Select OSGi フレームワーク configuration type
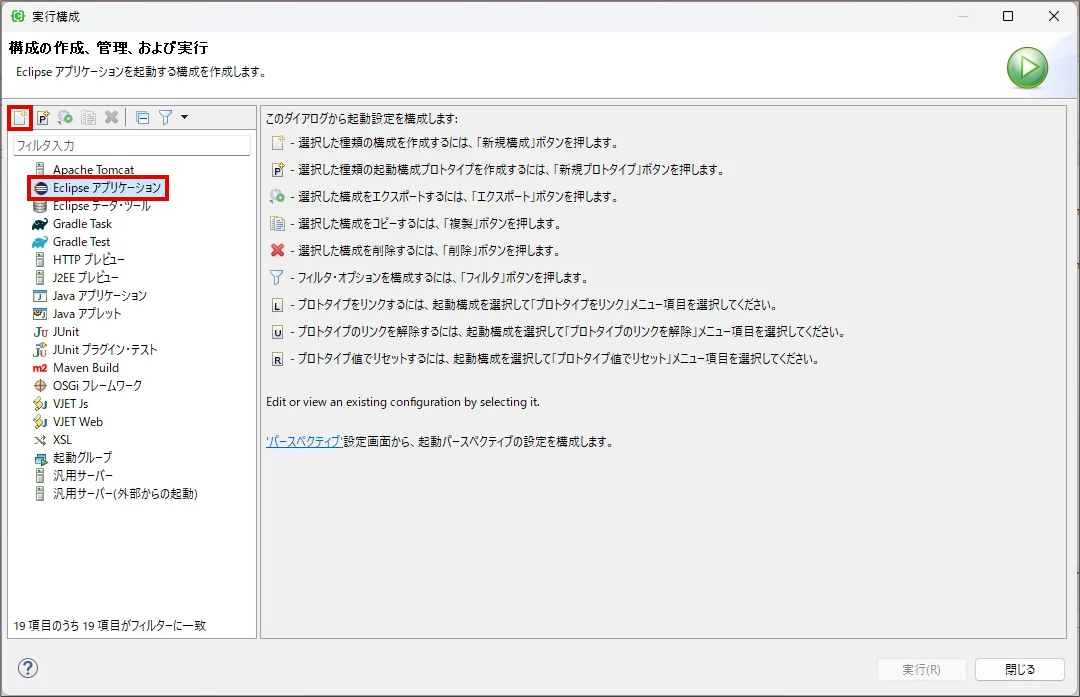The height and width of the screenshot is (697, 1080). [x=97, y=386]
